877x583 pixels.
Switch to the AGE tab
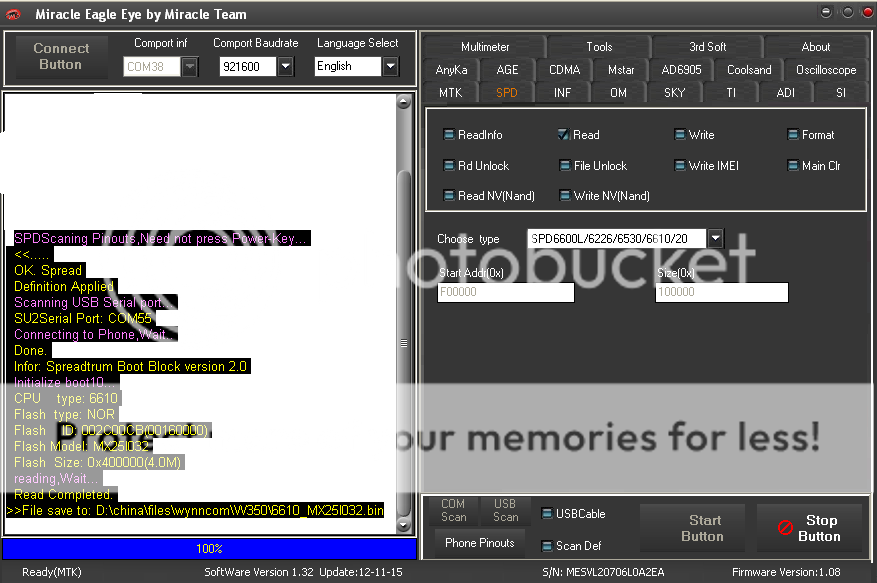point(507,70)
